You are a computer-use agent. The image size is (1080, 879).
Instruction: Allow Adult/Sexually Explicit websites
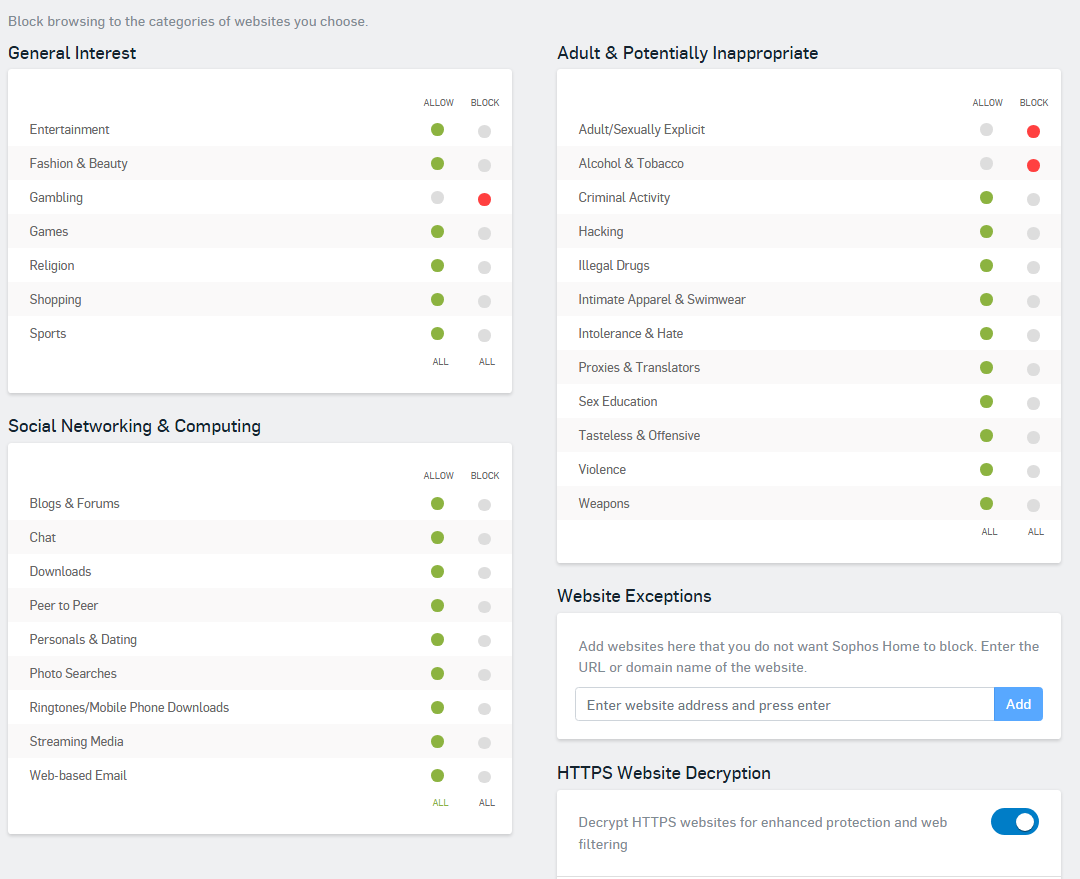click(986, 130)
